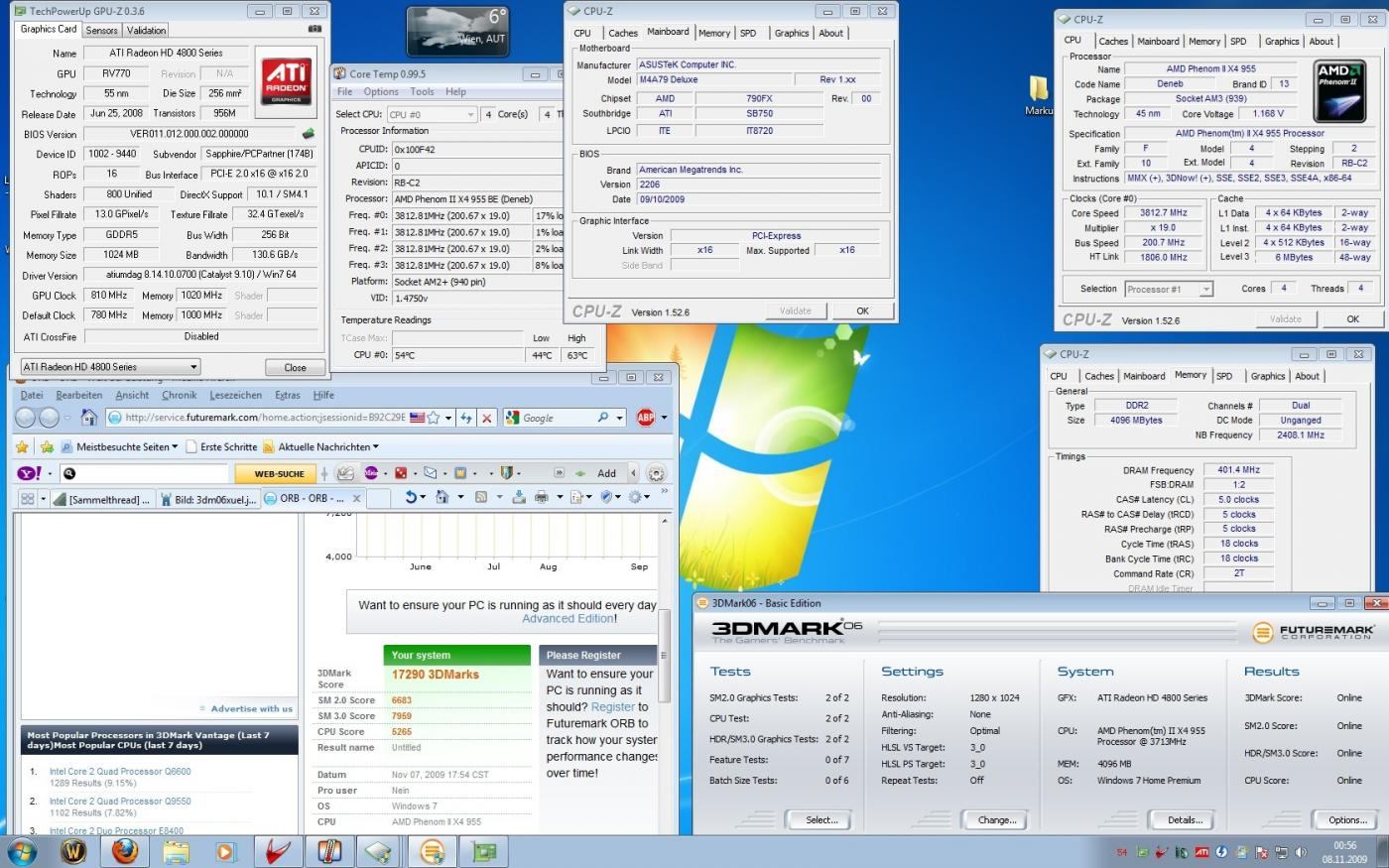Click the network tray icon
The width and height of the screenshot is (1389, 868).
(x=1281, y=852)
